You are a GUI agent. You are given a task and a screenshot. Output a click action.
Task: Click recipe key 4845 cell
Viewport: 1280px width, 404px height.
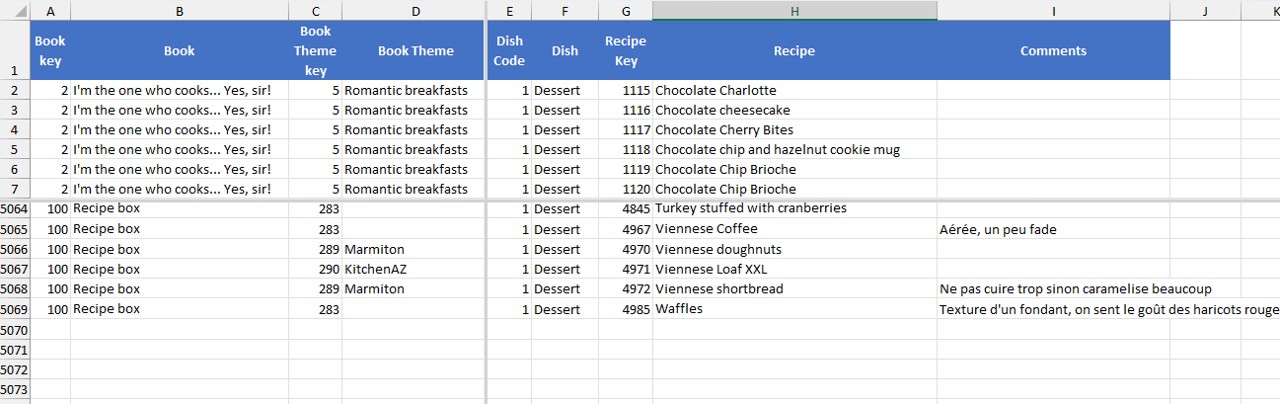click(626, 209)
